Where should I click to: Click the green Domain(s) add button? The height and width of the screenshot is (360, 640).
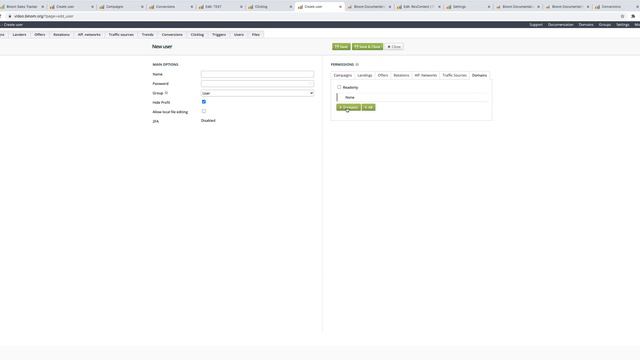click(348, 107)
